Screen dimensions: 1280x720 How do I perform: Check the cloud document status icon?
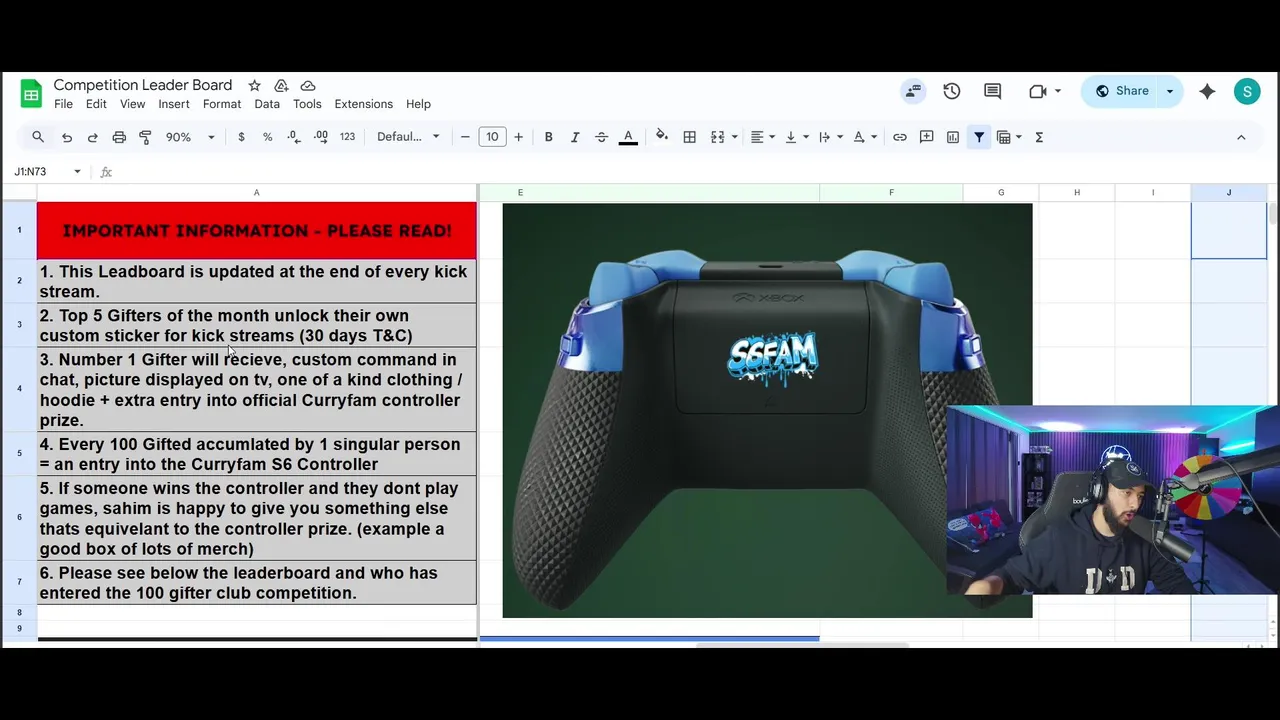click(308, 86)
